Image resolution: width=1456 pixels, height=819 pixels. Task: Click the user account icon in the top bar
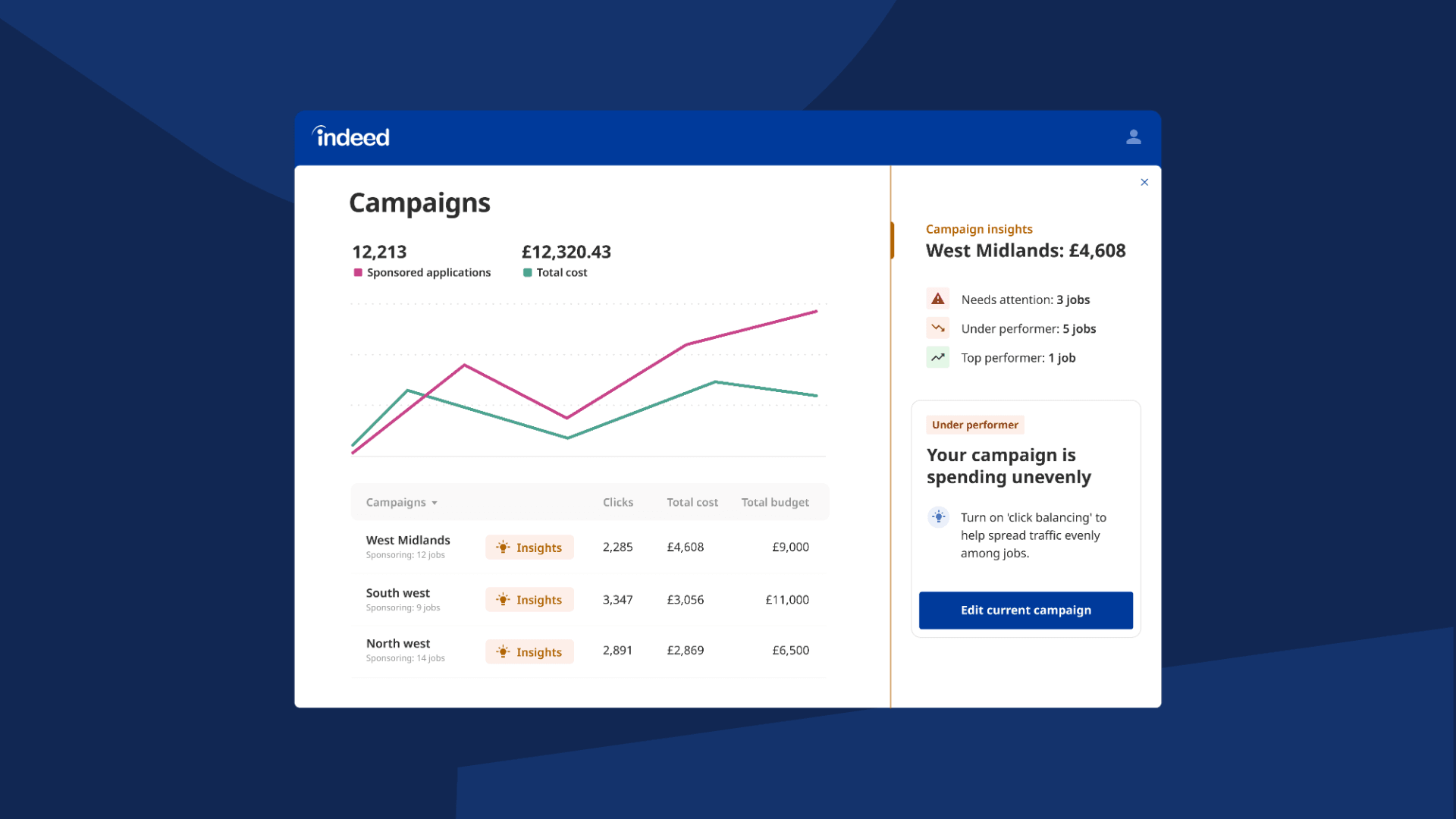[x=1133, y=137]
